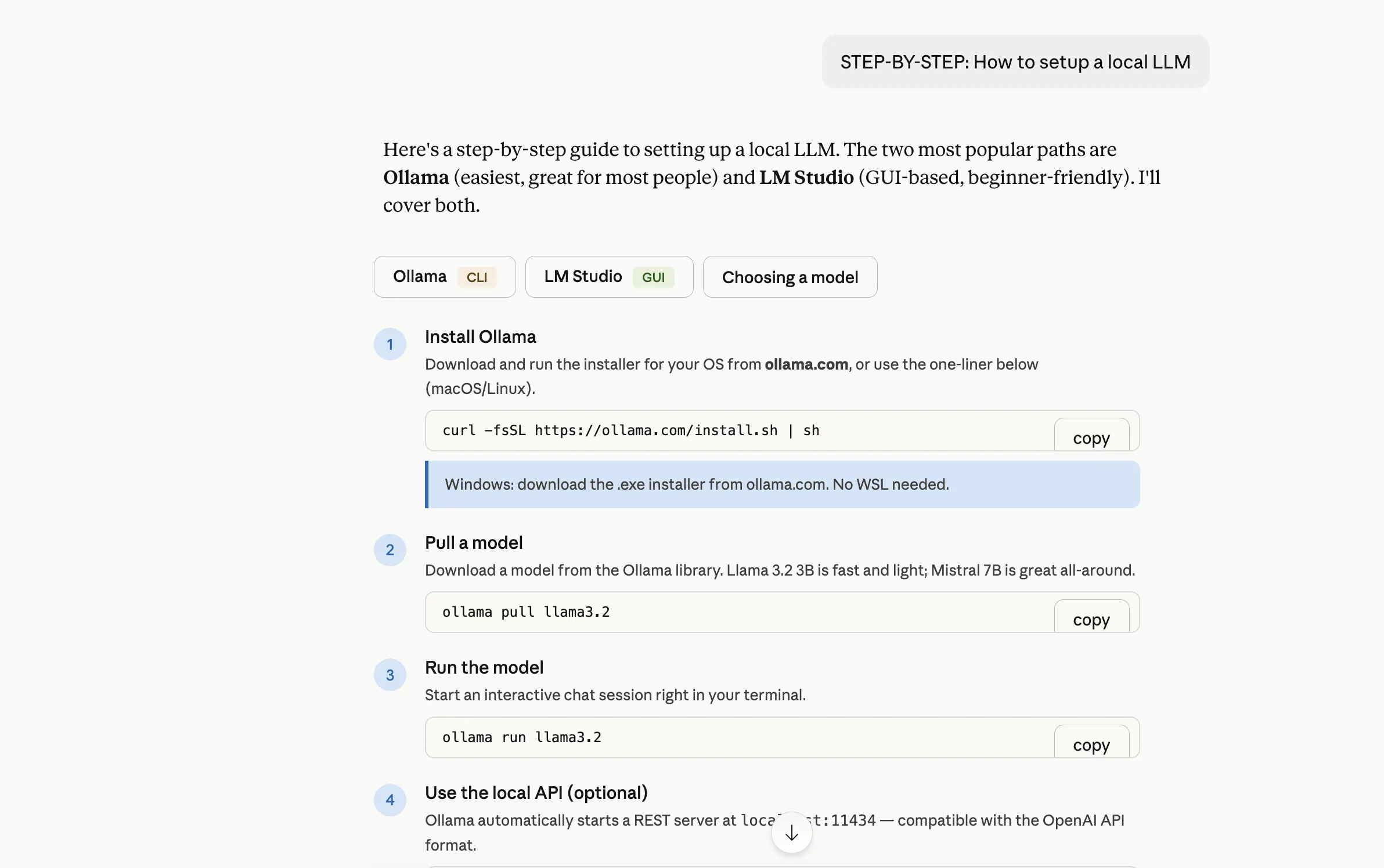The height and width of the screenshot is (868, 1384).
Task: Click the STEP-BY-STEP user message bubble
Action: point(1015,62)
